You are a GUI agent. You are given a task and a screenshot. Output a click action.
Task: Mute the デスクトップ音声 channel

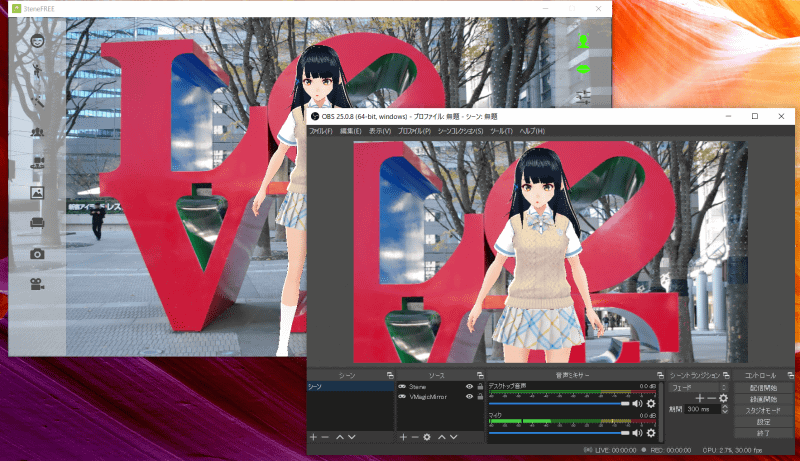tap(637, 403)
